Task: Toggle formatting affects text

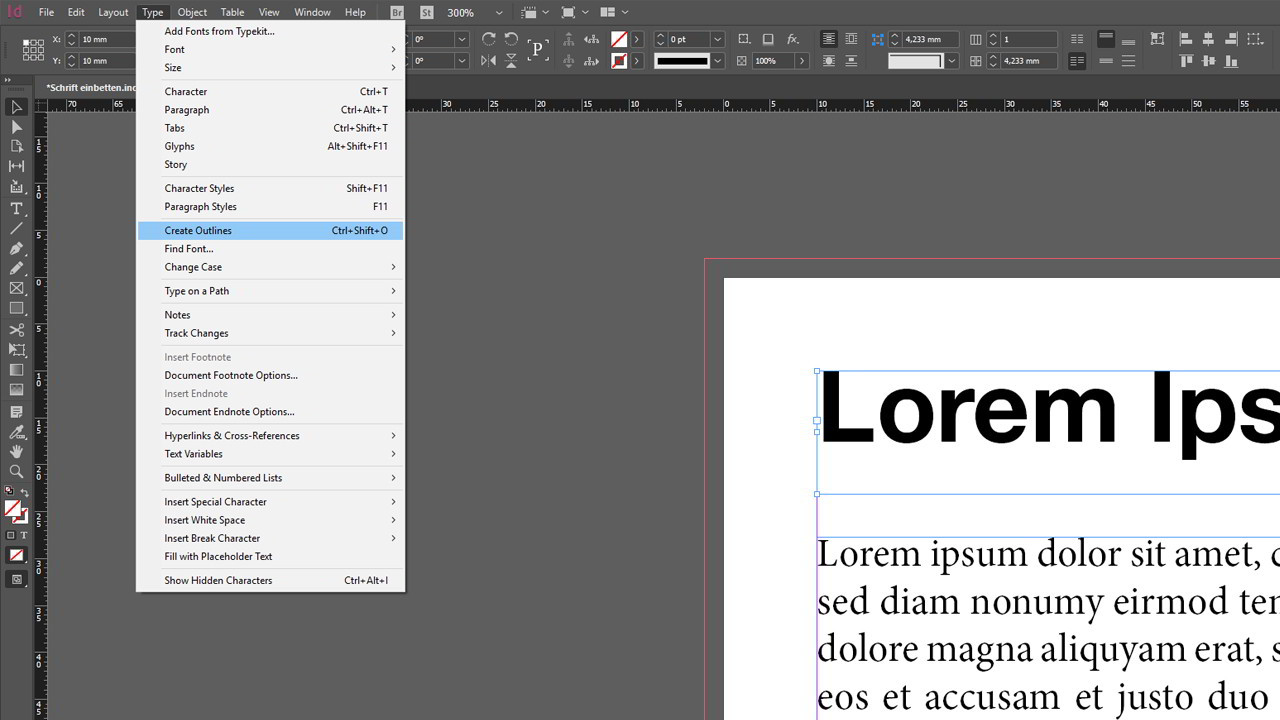Action: click(24, 534)
